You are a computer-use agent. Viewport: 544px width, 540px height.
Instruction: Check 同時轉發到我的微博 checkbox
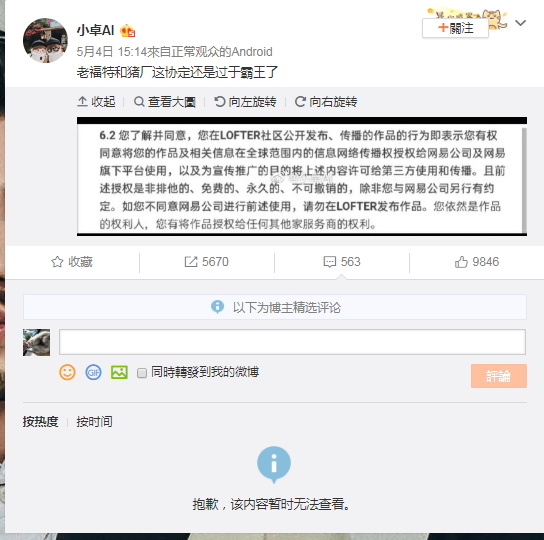(142, 373)
